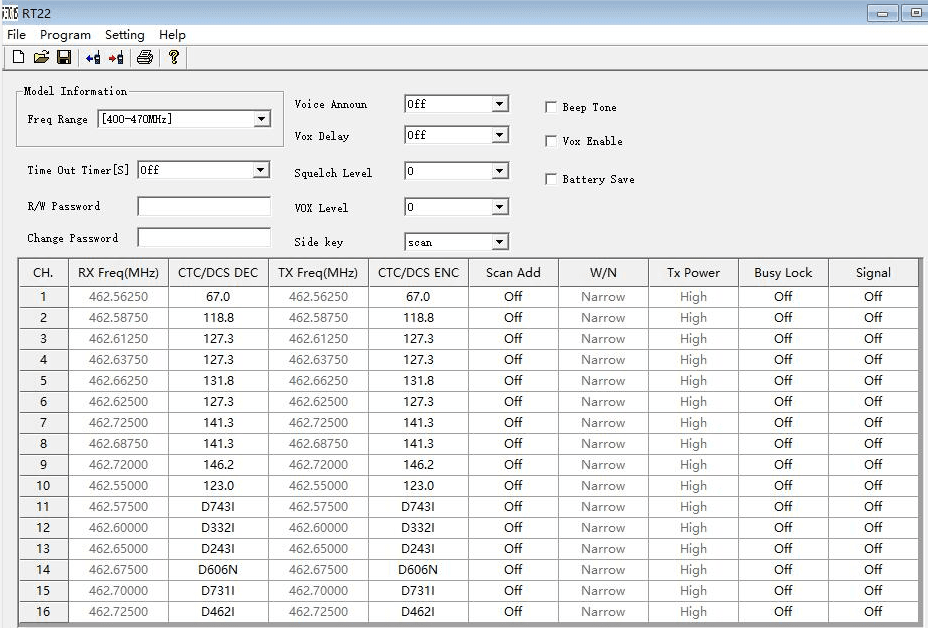928x628 pixels.
Task: Open the Squelch Level dropdown
Action: tap(499, 172)
